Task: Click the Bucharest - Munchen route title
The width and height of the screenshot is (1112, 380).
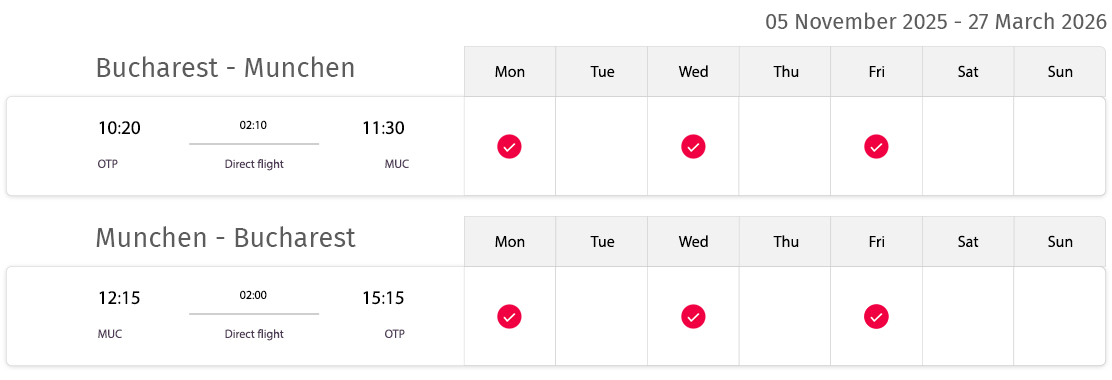Action: [x=226, y=68]
